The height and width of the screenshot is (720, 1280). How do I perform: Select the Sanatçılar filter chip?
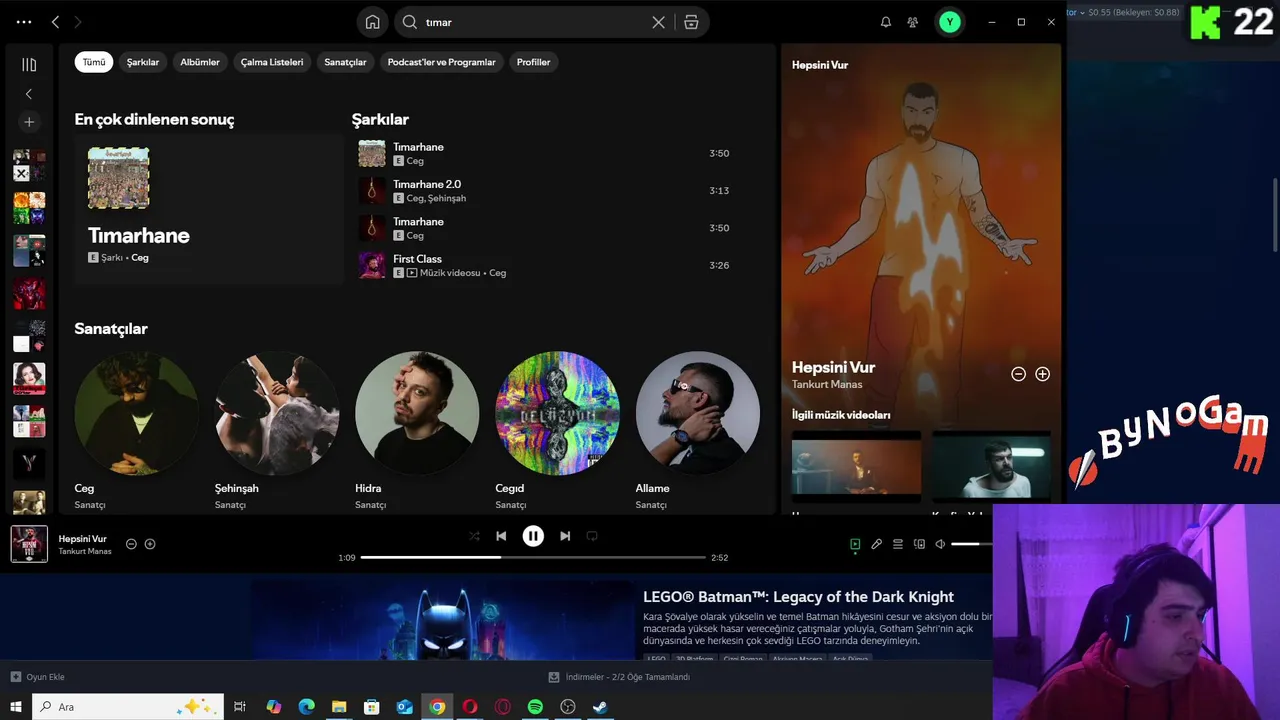(x=345, y=62)
